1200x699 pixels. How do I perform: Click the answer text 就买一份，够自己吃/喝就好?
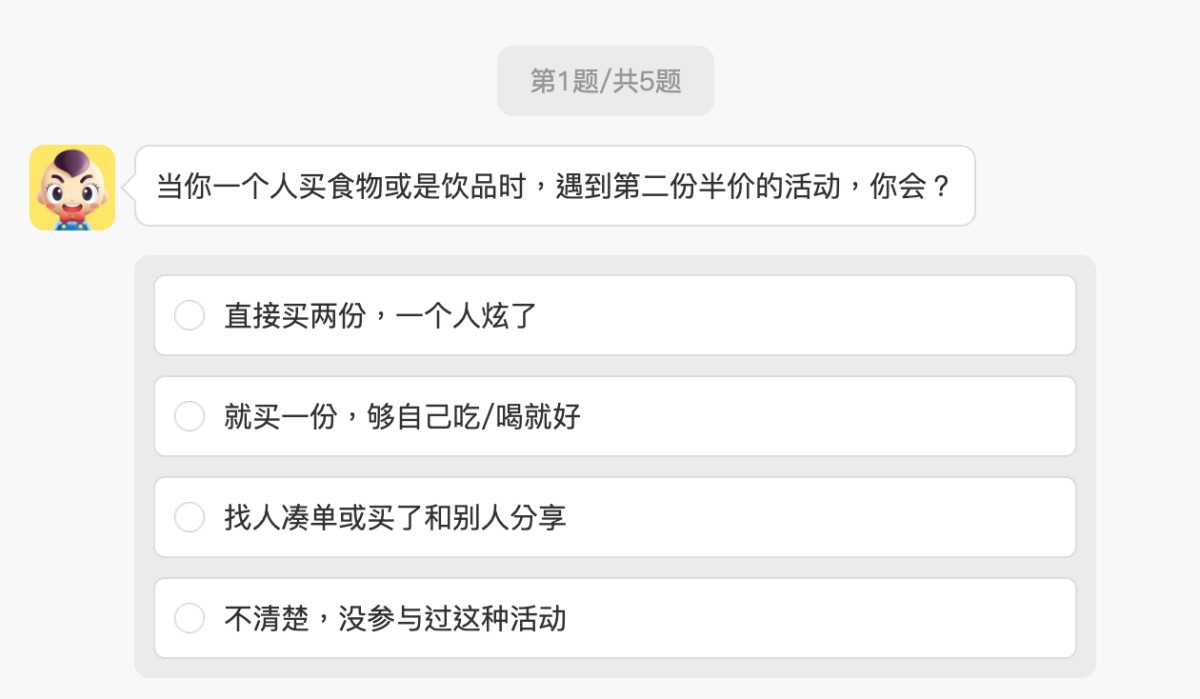402,416
